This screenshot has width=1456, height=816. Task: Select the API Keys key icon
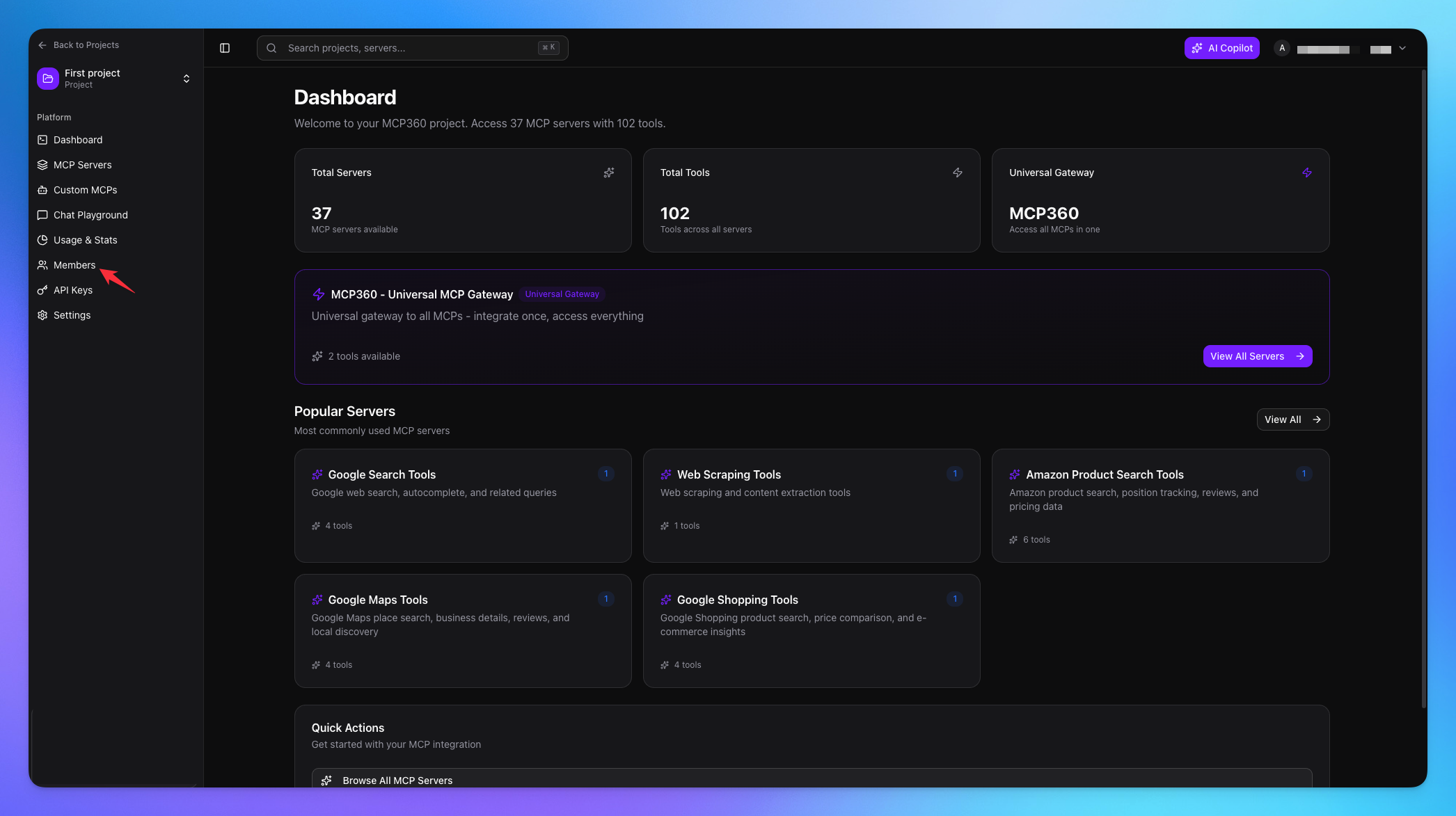pos(43,290)
